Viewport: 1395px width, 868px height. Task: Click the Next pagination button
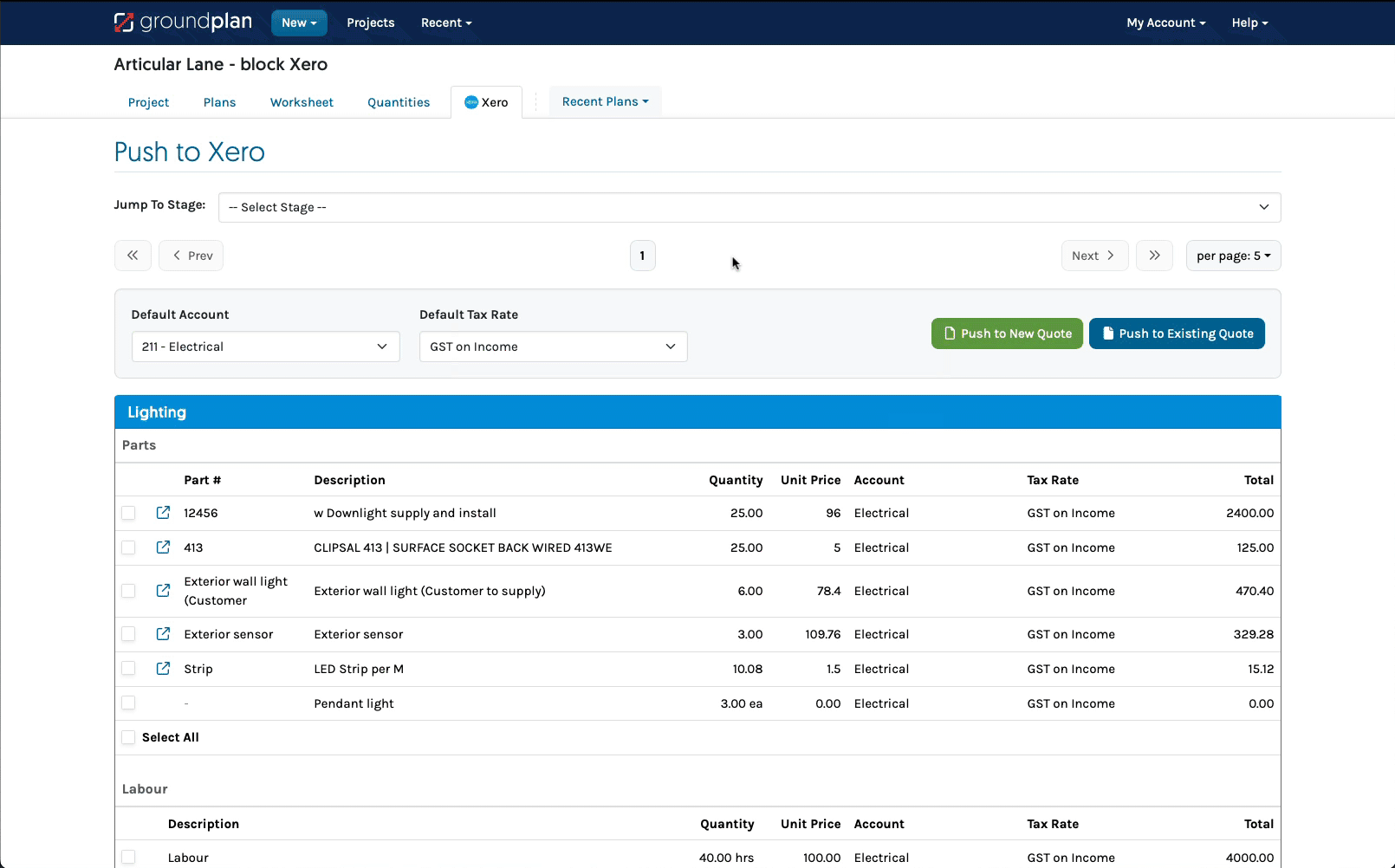(x=1094, y=255)
